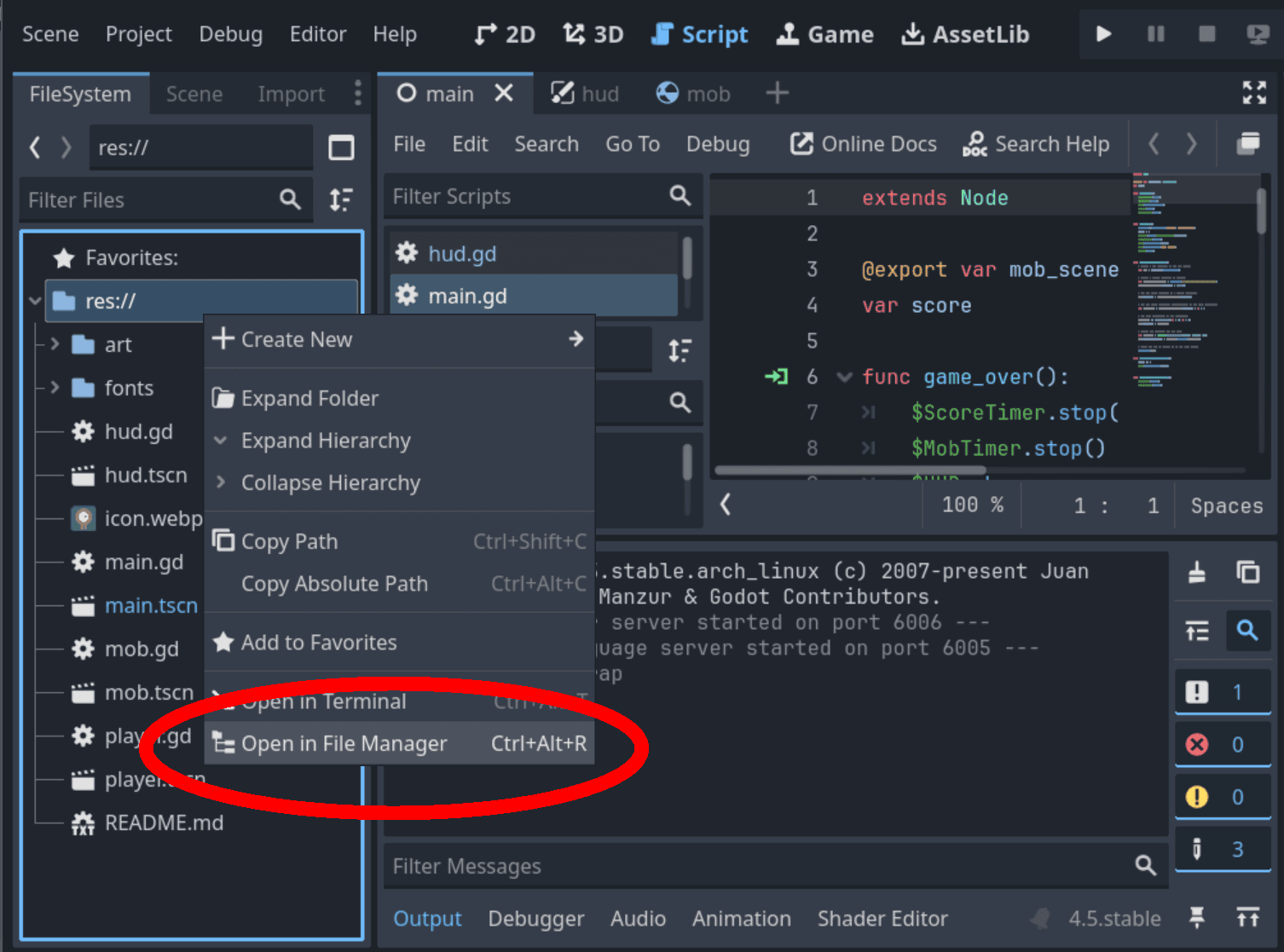Open the Online Docs
Viewport: 1284px width, 952px height.
coord(863,143)
